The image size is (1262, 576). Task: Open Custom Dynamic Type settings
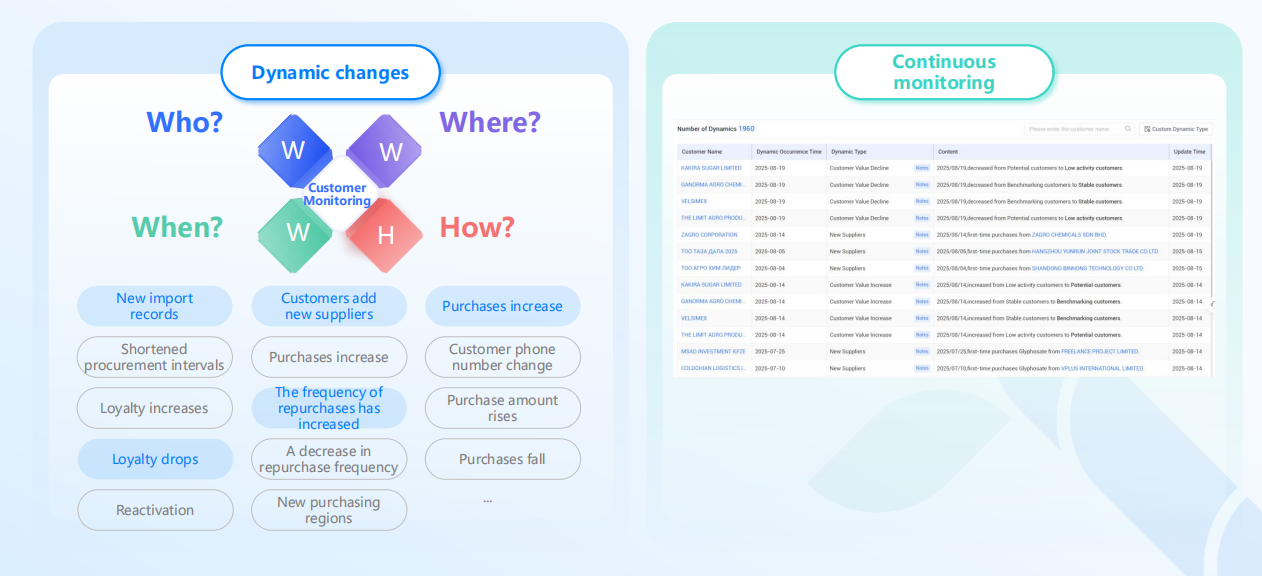pyautogui.click(x=1176, y=129)
